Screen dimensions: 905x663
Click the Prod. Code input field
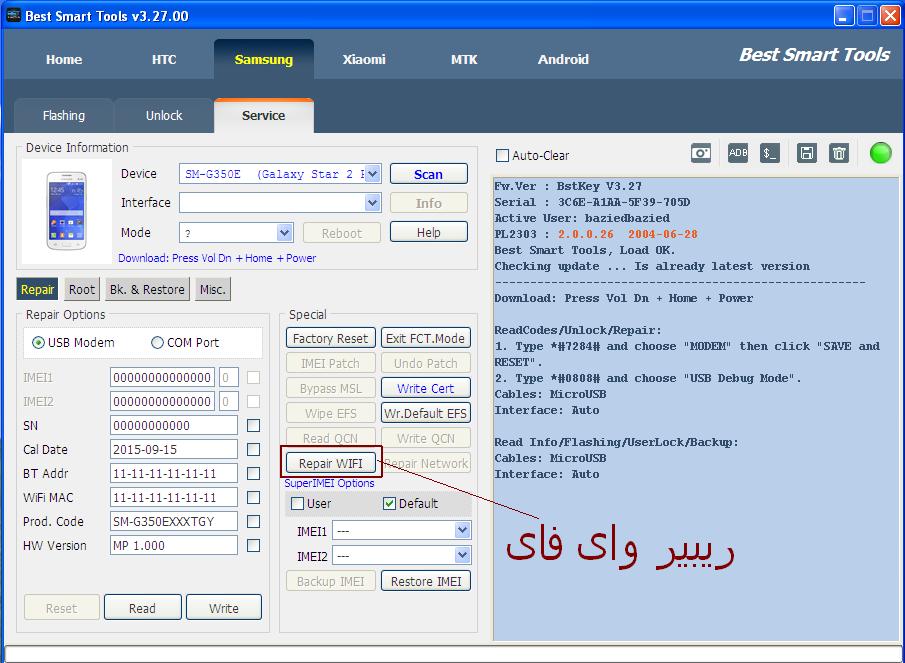tap(174, 522)
